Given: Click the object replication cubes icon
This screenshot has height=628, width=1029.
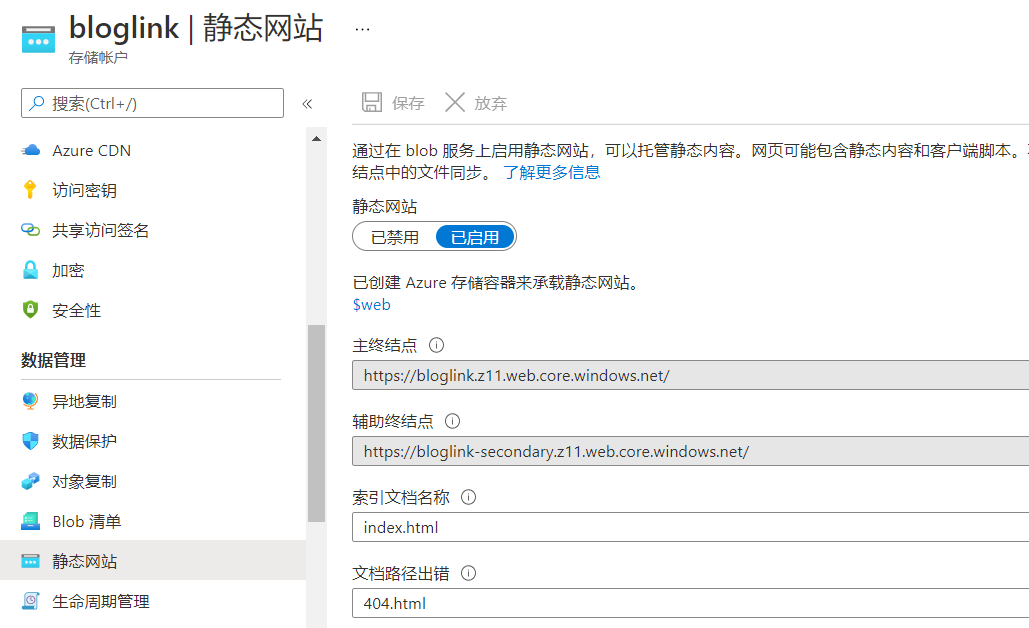Looking at the screenshot, I should point(30,481).
